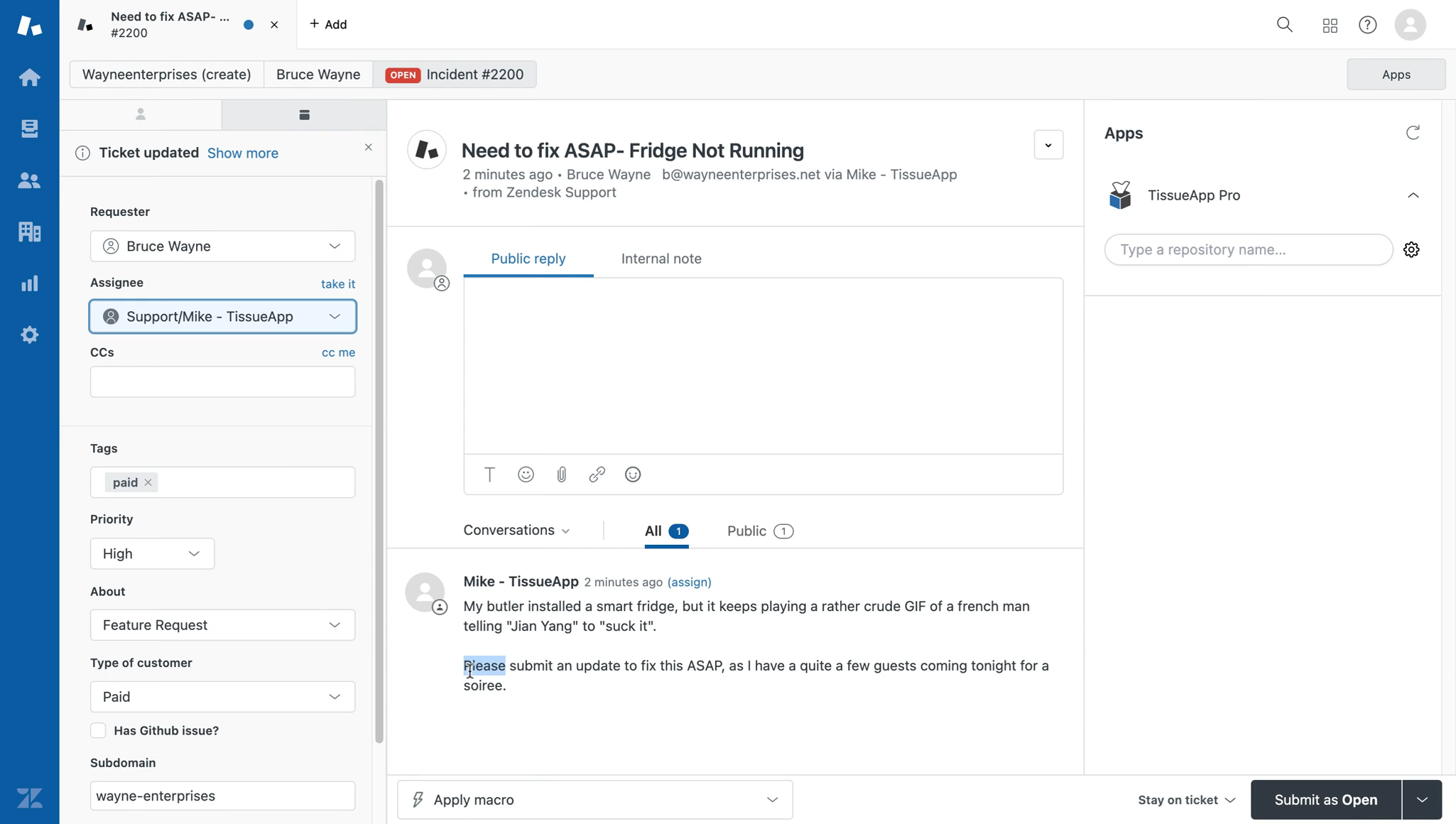Open the Stay on ticket dropdown
Viewport: 1456px width, 824px height.
(1186, 800)
